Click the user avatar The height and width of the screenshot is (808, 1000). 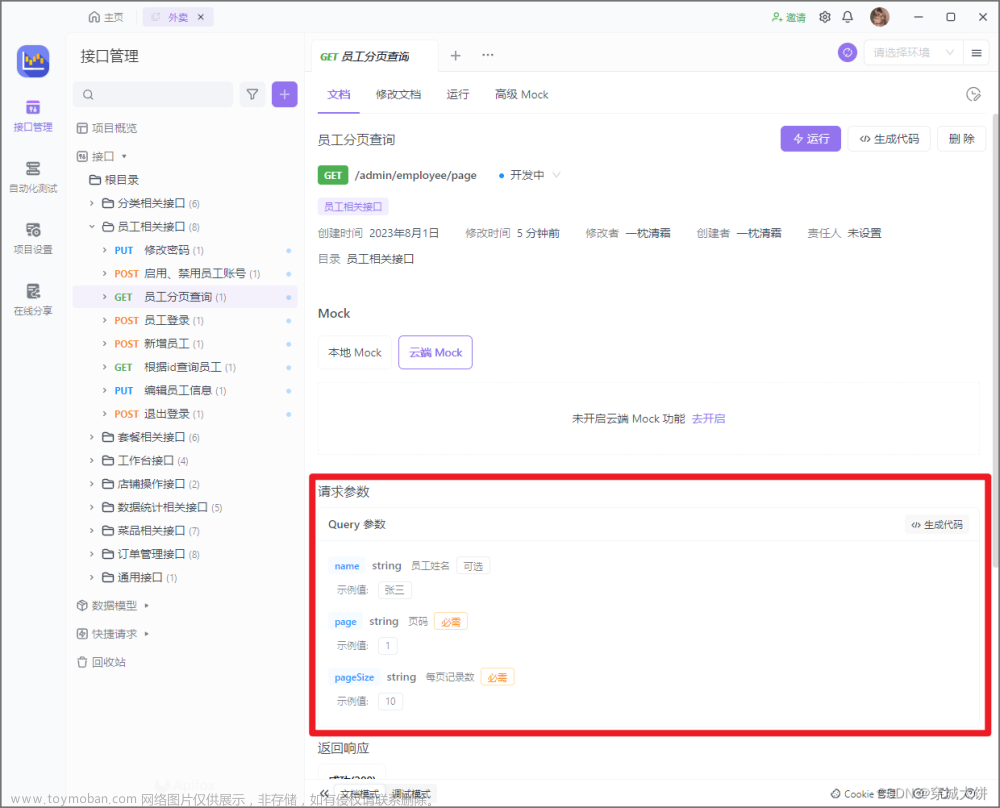[x=879, y=17]
